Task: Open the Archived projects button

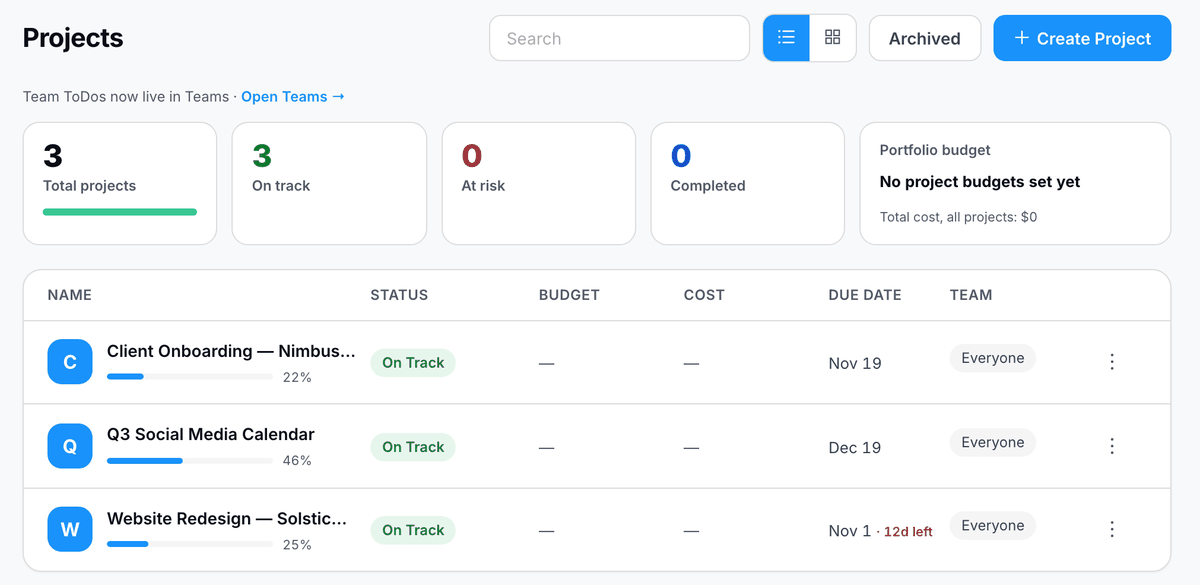Action: (925, 38)
